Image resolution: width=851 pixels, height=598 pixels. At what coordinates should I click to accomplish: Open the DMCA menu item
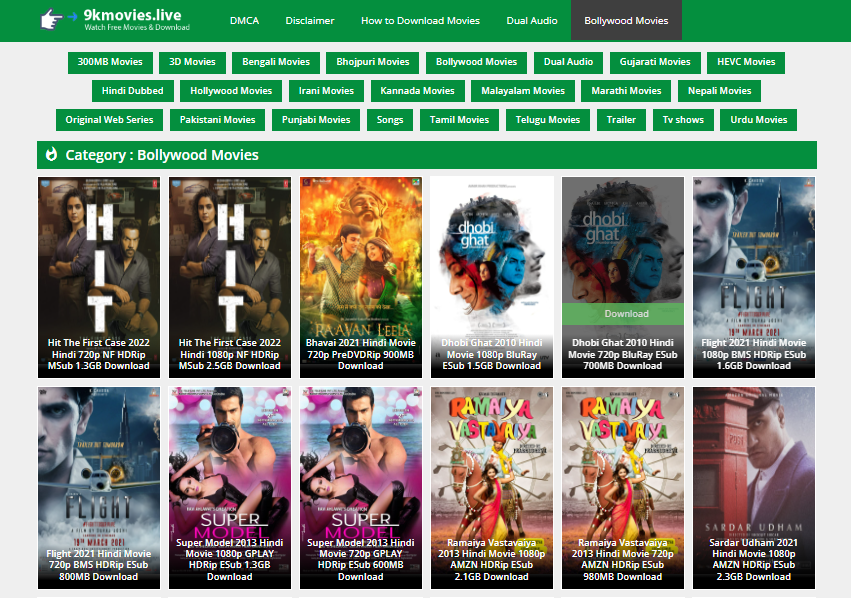coord(243,21)
